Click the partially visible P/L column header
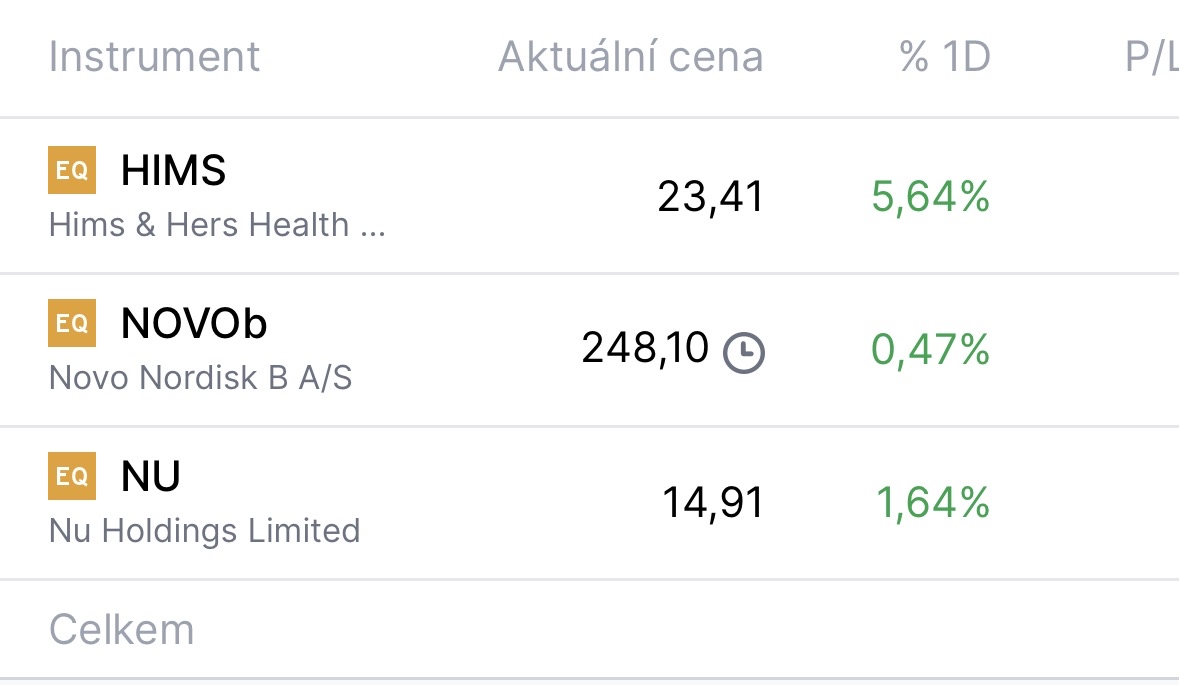The height and width of the screenshot is (685, 1179). click(1150, 57)
